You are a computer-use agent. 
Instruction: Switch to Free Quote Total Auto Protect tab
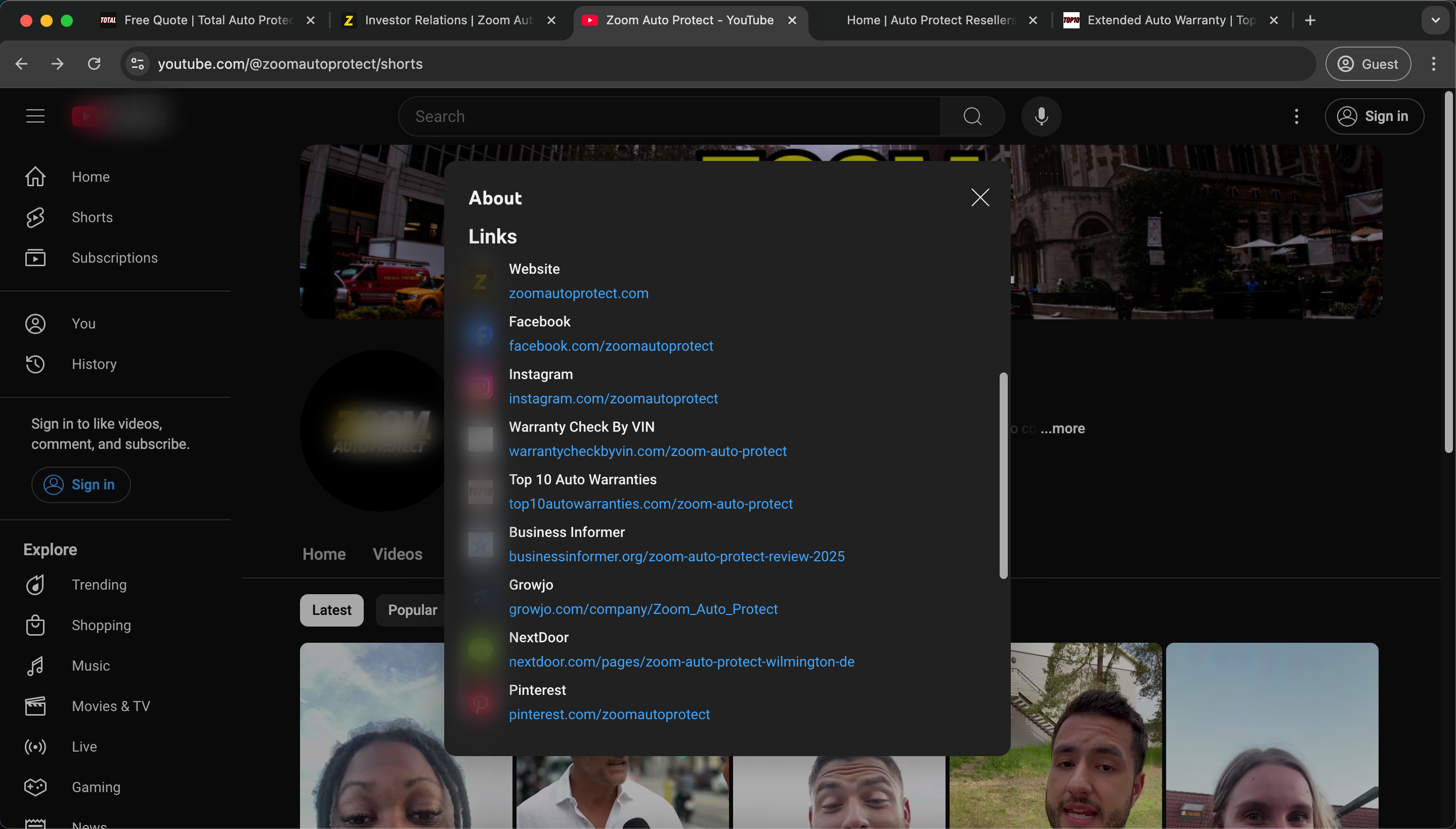tap(208, 20)
